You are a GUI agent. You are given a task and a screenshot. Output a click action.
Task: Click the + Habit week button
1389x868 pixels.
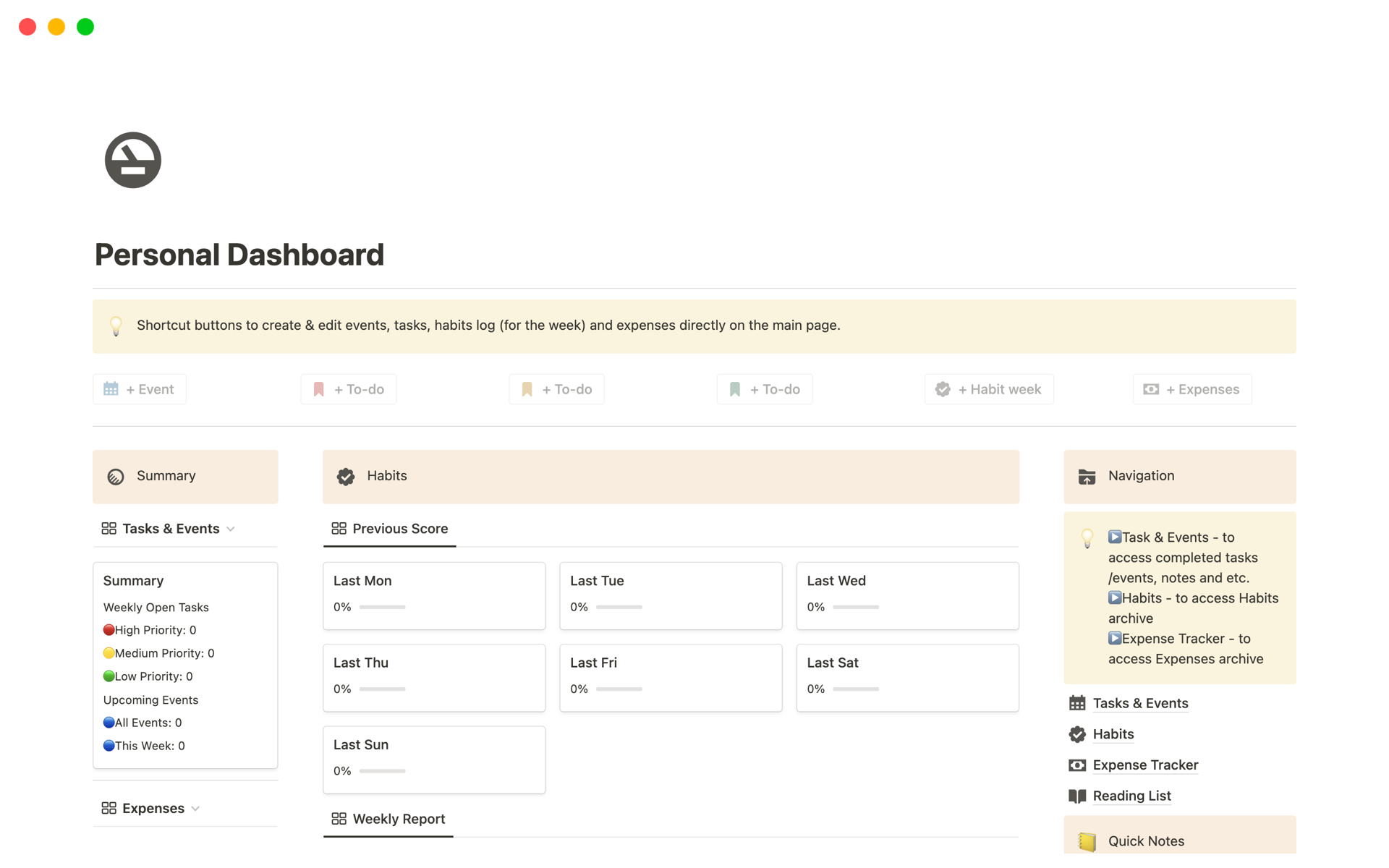(x=989, y=388)
